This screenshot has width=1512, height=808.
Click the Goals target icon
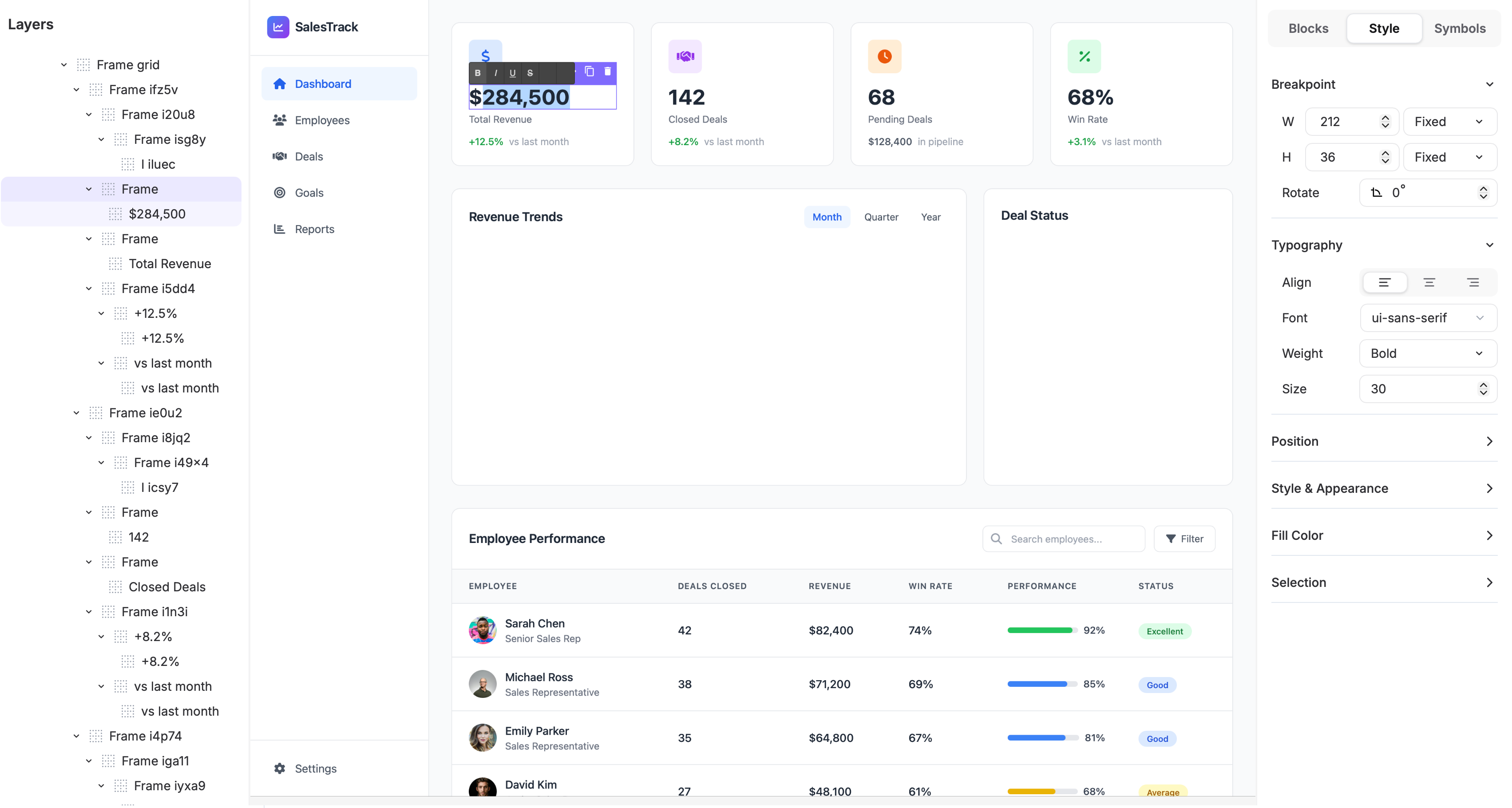[279, 193]
